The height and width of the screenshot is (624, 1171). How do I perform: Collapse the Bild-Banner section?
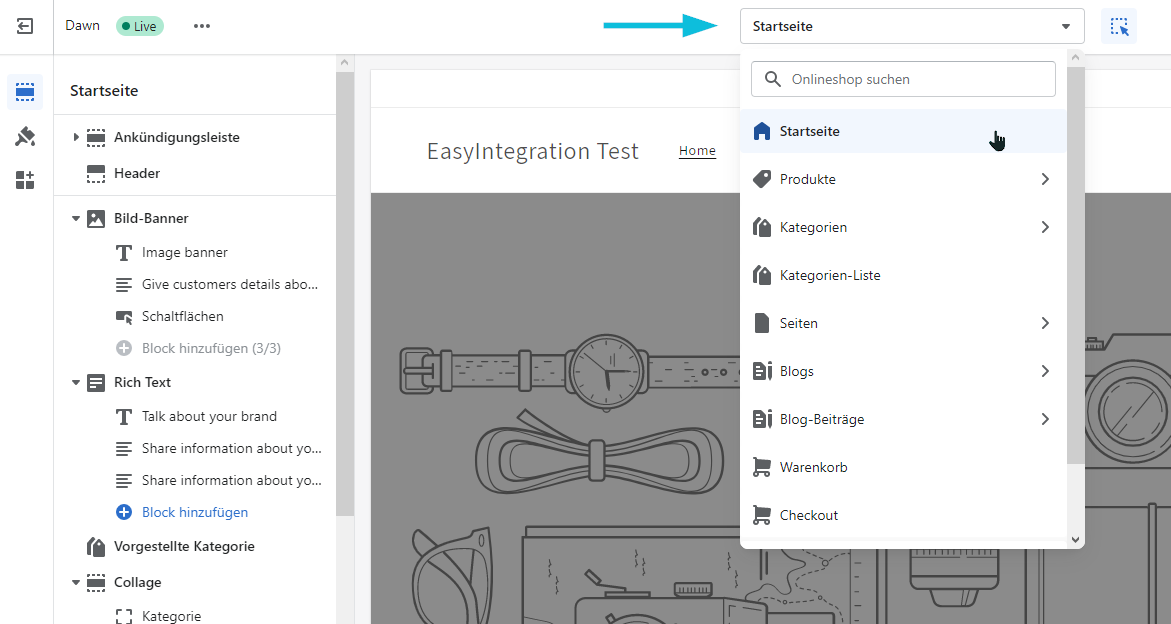click(x=75, y=219)
